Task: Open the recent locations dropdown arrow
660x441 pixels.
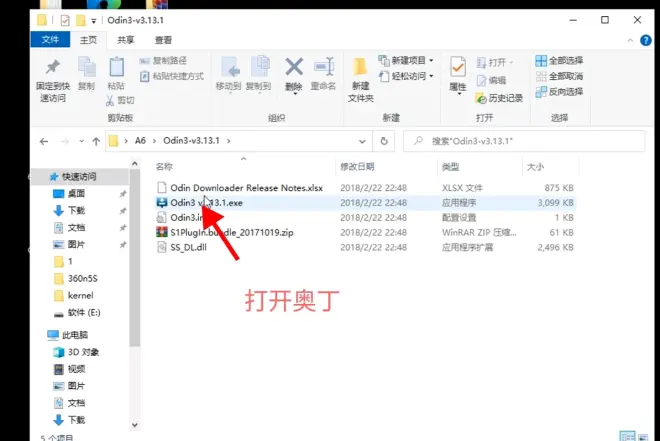Action: pyautogui.click(x=81, y=141)
